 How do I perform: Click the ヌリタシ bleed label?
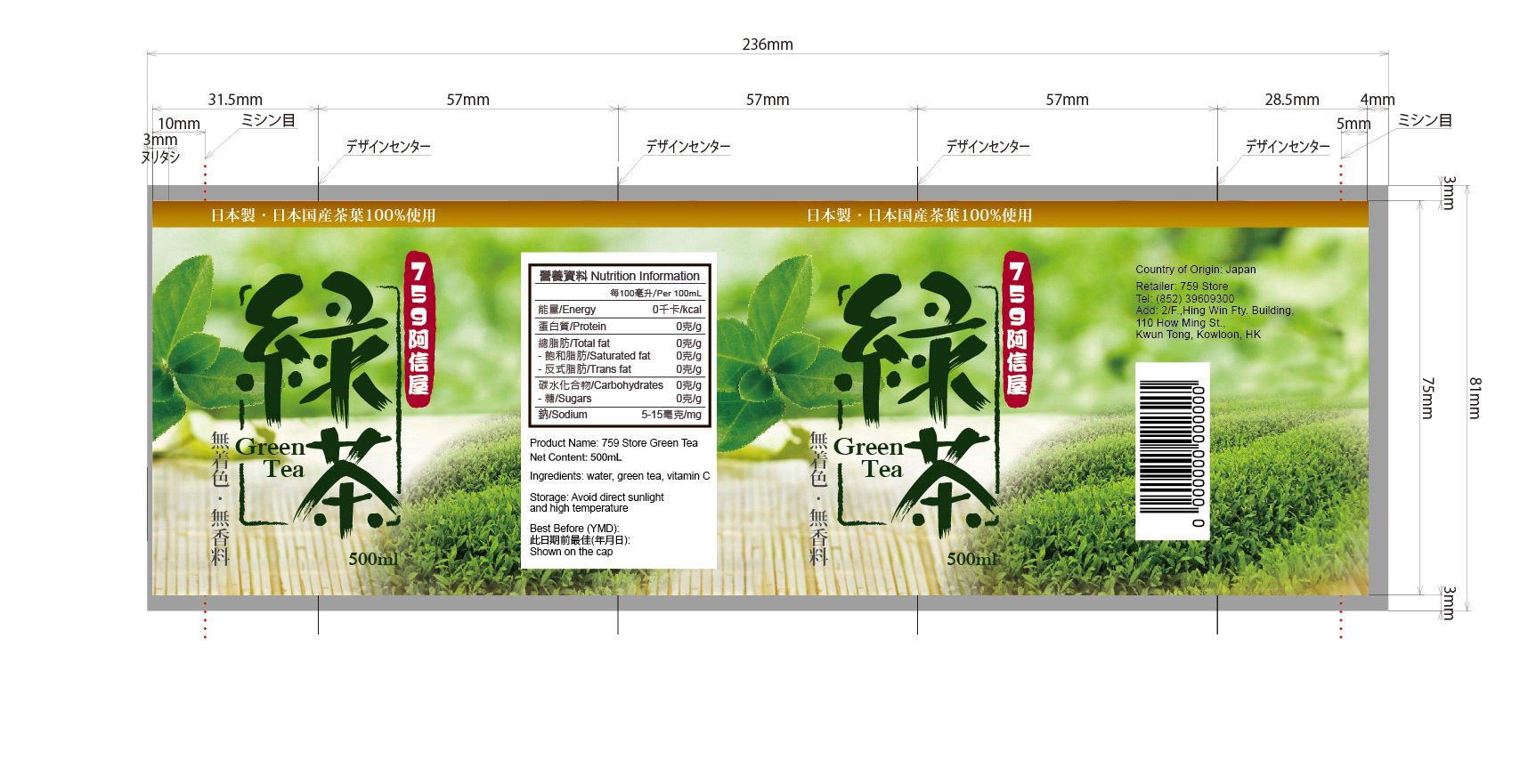click(160, 157)
